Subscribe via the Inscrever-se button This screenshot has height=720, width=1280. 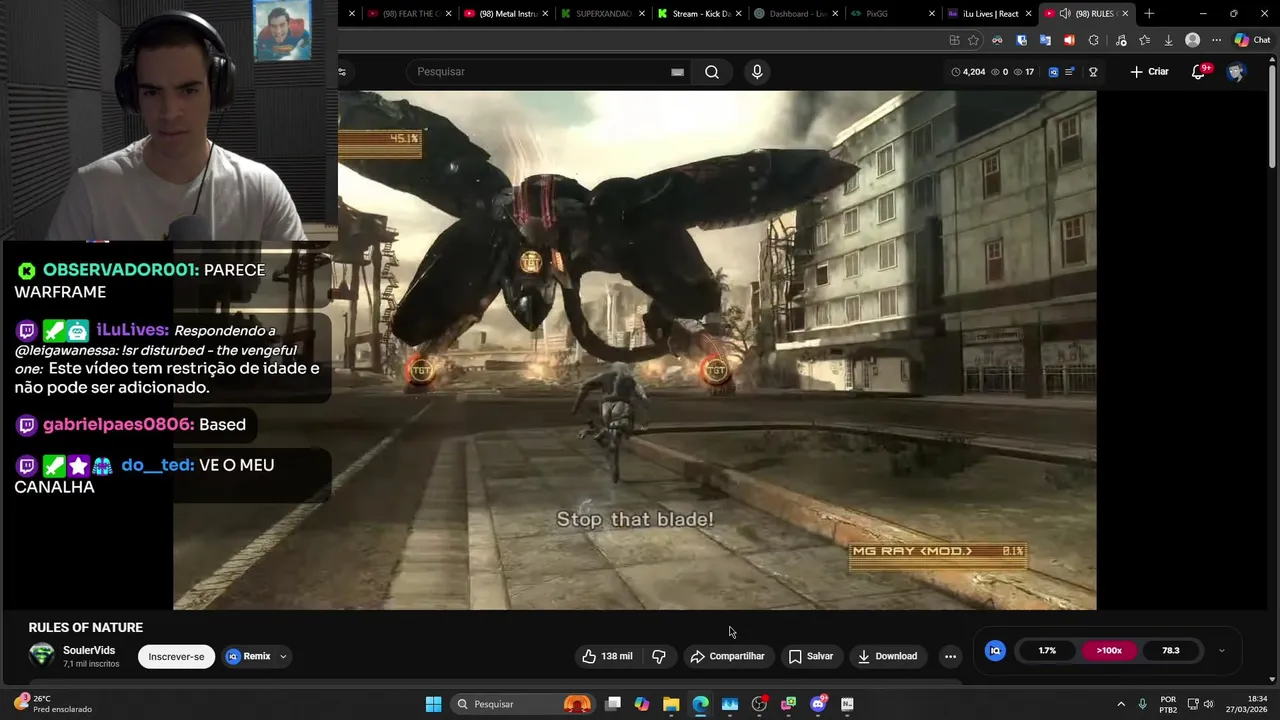click(x=176, y=657)
